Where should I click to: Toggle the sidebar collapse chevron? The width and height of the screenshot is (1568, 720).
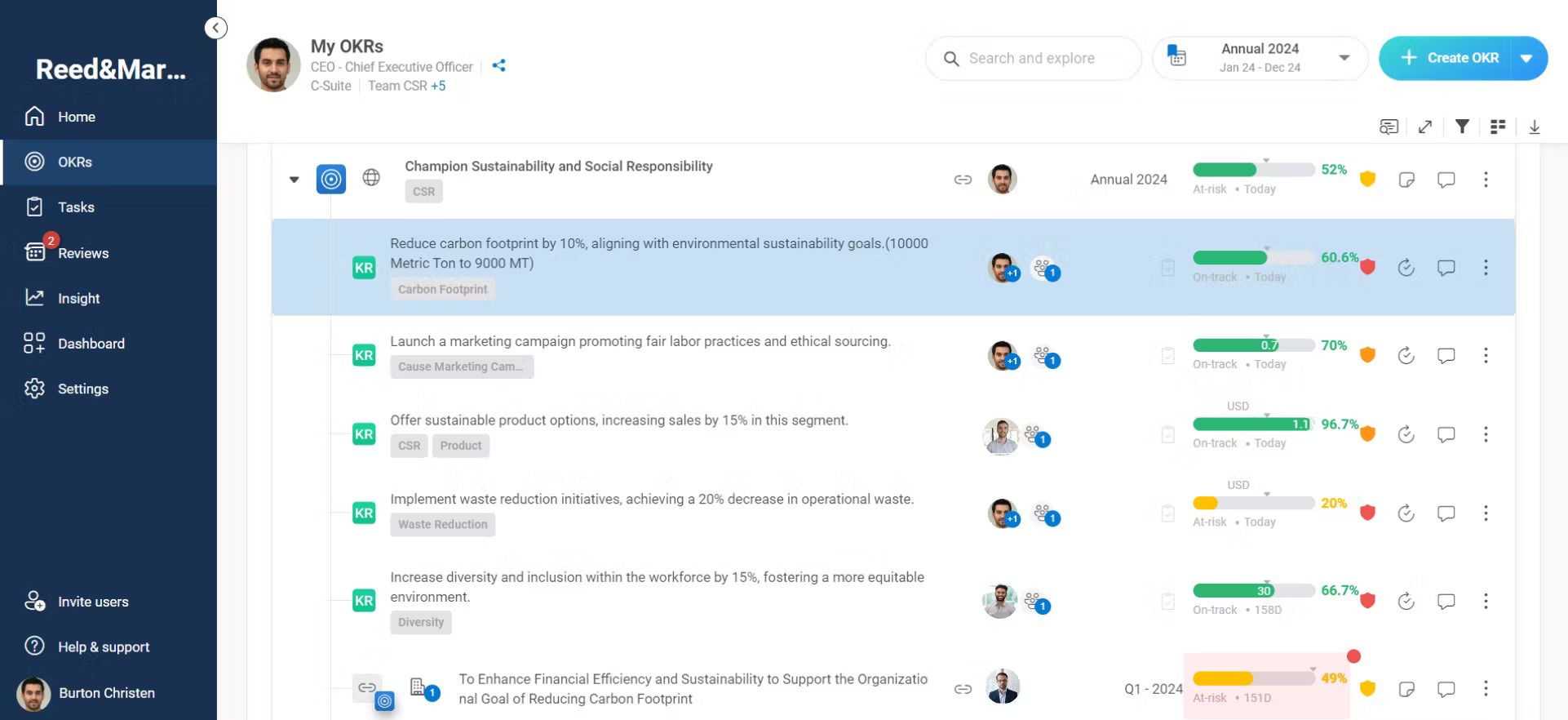pos(215,27)
